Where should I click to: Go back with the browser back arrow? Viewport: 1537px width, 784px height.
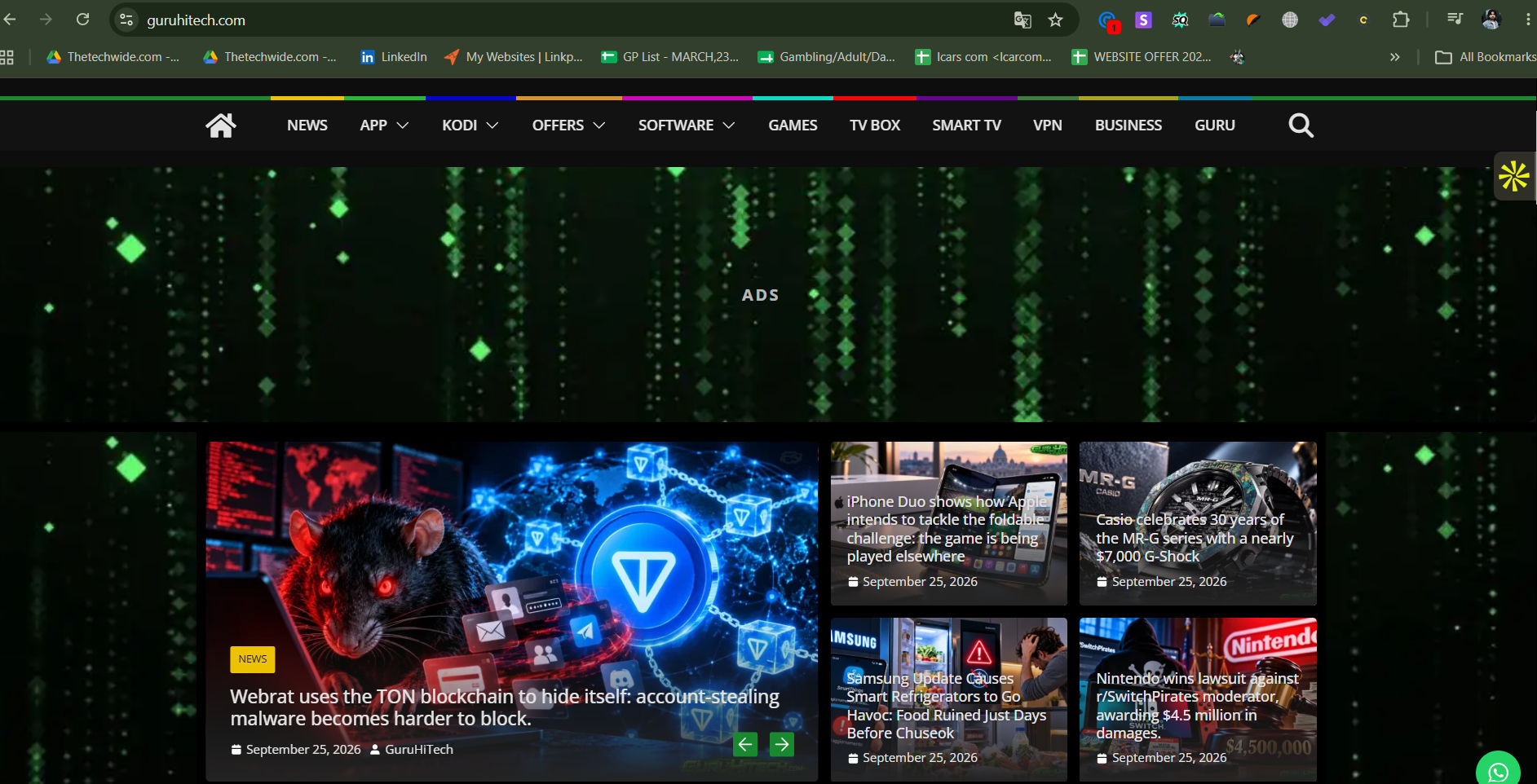10,20
